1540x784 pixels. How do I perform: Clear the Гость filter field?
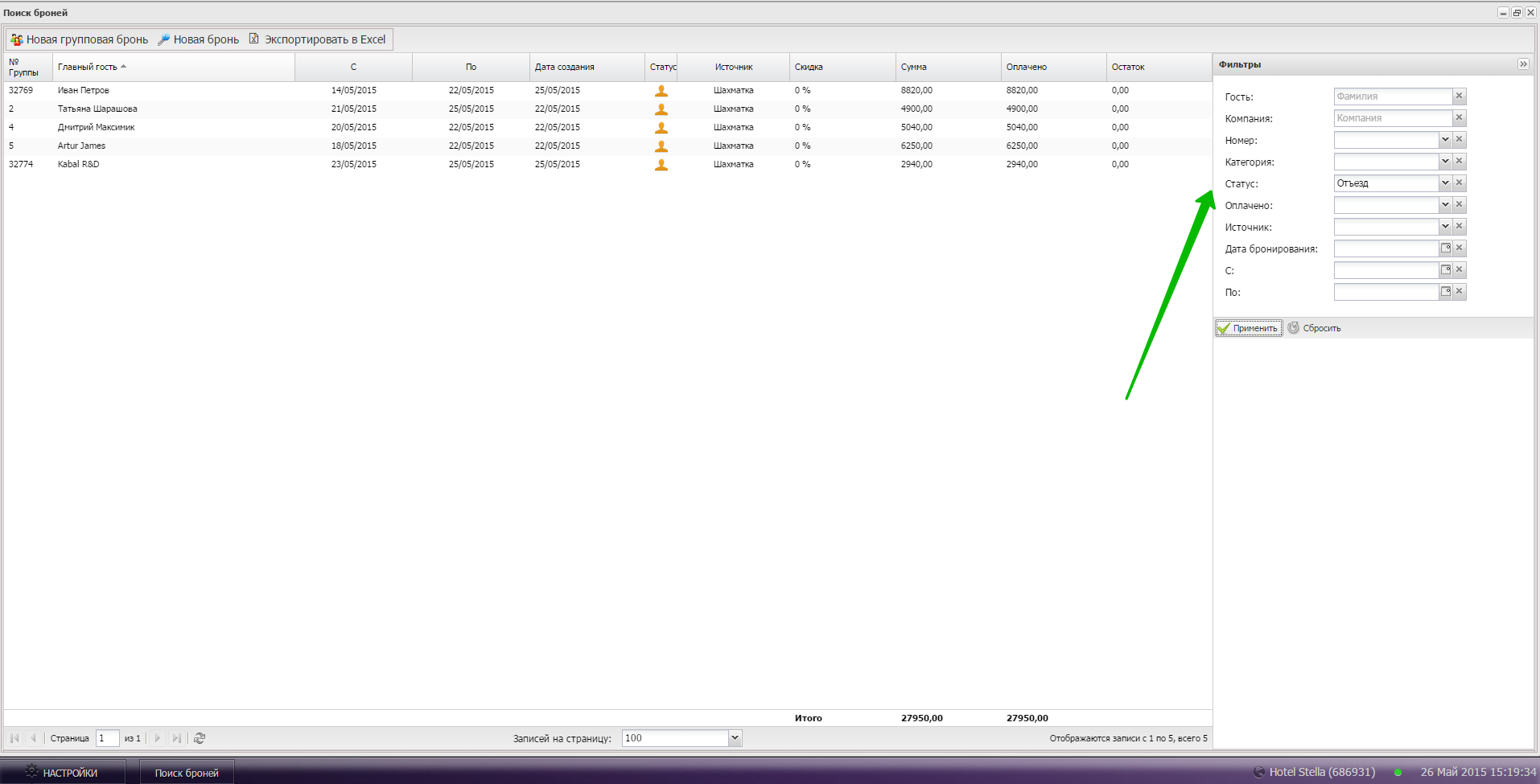[1460, 96]
